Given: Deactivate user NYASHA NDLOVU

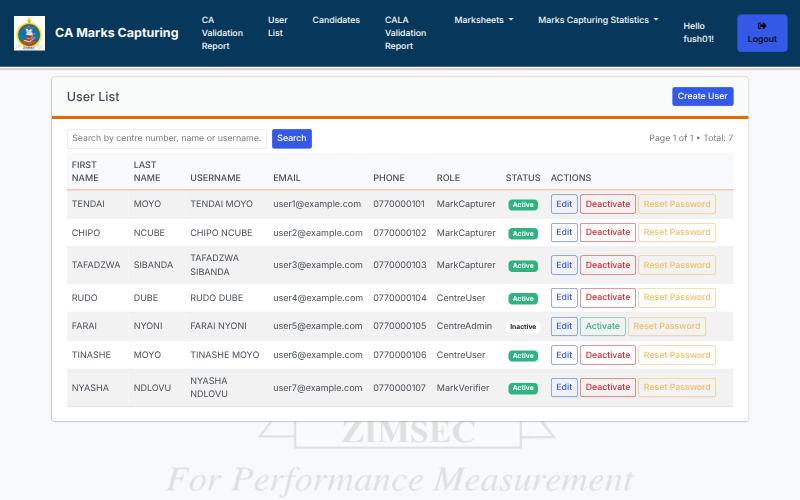Looking at the screenshot, I should click(x=607, y=387).
